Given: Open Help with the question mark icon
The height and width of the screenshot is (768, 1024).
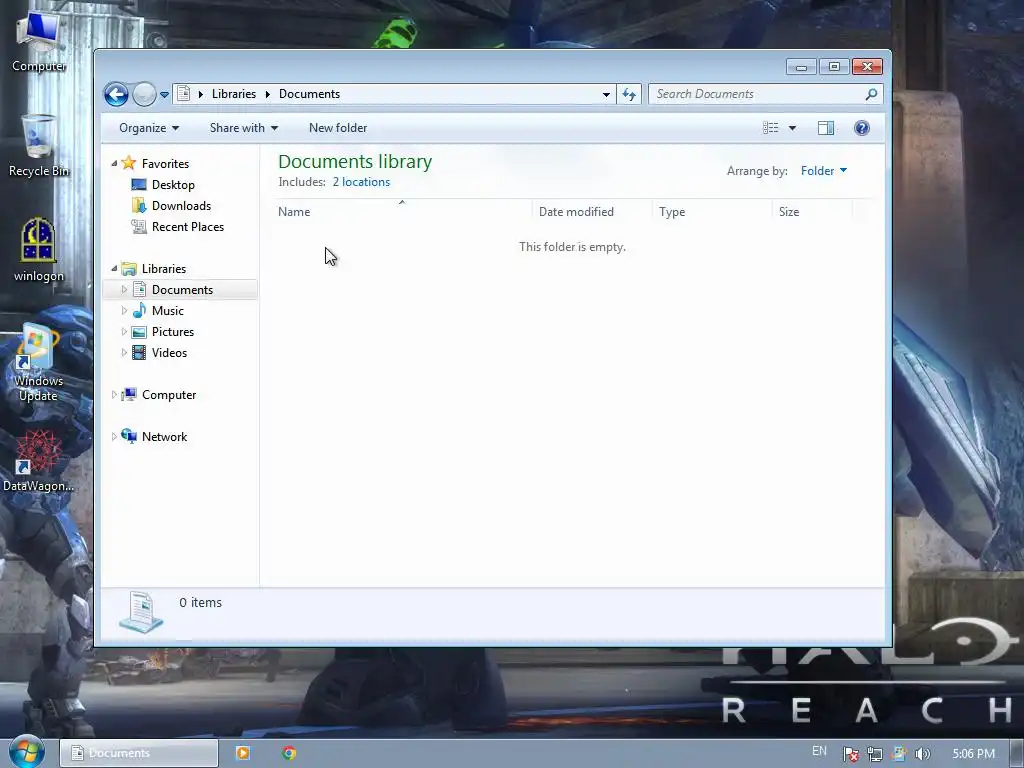Looking at the screenshot, I should pos(862,128).
